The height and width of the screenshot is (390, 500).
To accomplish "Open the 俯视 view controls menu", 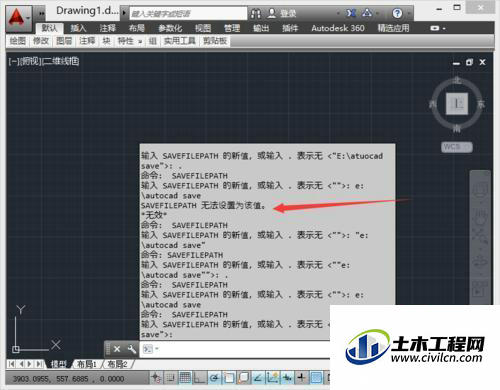I will (x=30, y=61).
